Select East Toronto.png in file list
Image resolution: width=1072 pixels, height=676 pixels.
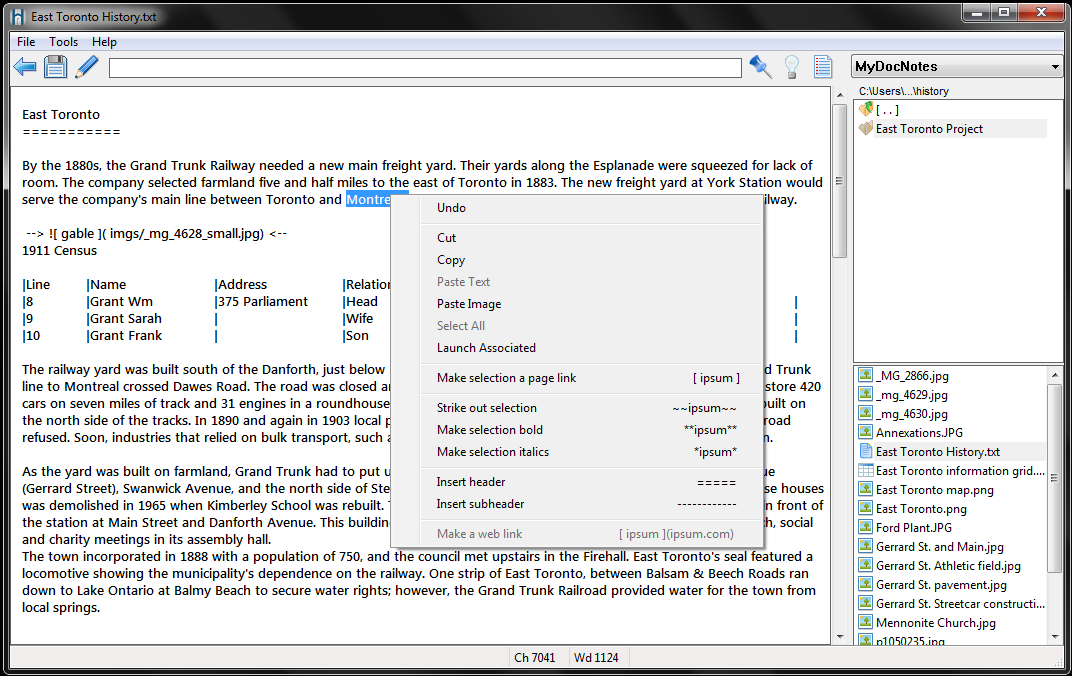point(921,509)
